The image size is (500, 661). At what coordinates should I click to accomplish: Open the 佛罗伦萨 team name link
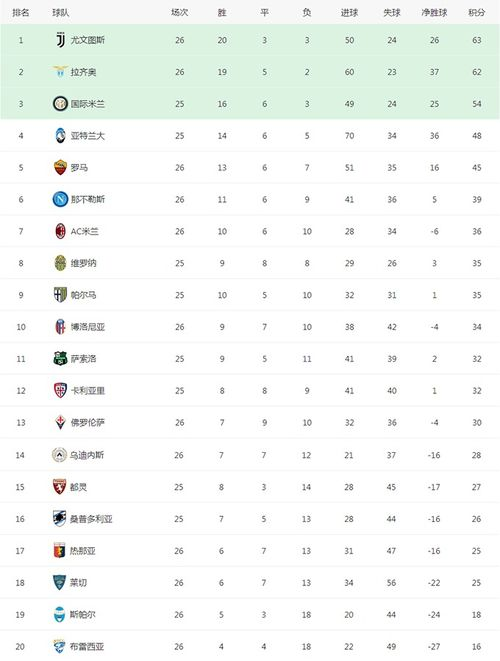pyautogui.click(x=88, y=422)
